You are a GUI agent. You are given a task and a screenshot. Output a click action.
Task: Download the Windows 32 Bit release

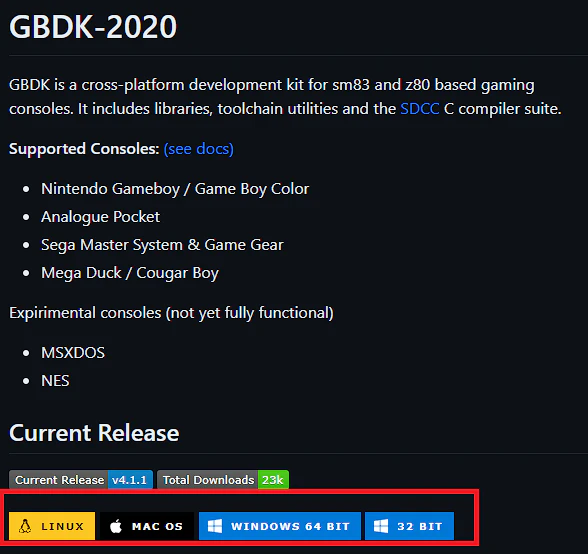tap(409, 526)
